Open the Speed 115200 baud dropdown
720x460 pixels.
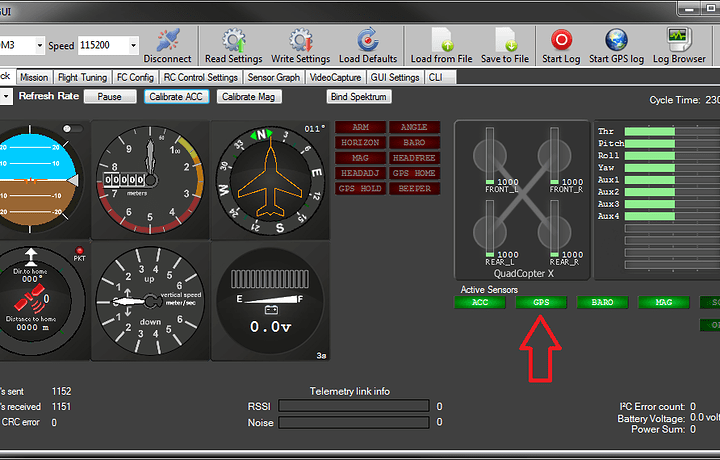tap(133, 45)
